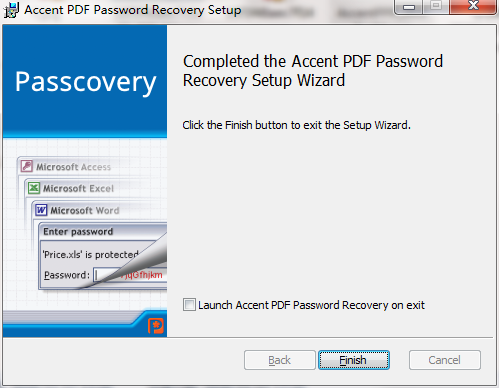Click the 'Click the Finish button' instruction text

296,125
